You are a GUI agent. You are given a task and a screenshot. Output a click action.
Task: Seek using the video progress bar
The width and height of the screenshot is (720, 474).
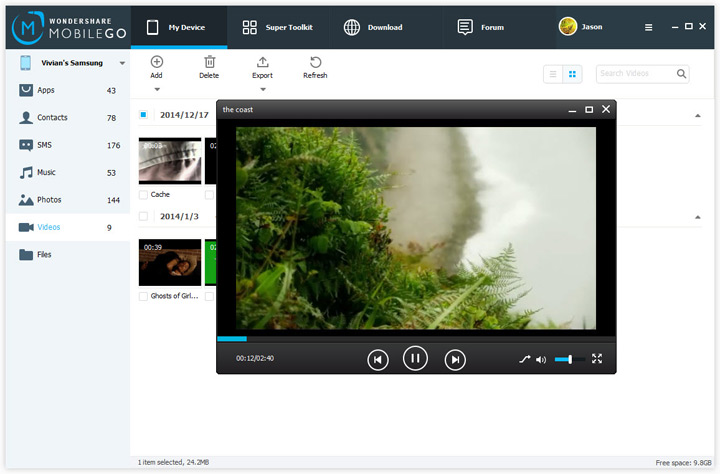[416, 339]
